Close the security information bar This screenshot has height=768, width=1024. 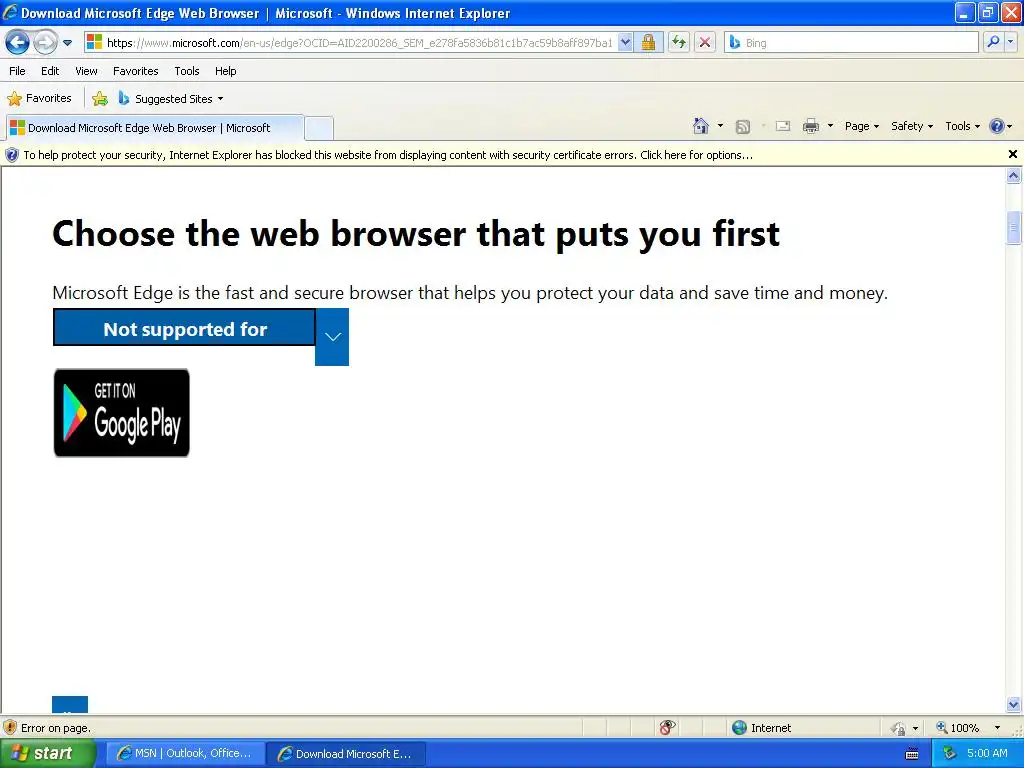click(1012, 154)
